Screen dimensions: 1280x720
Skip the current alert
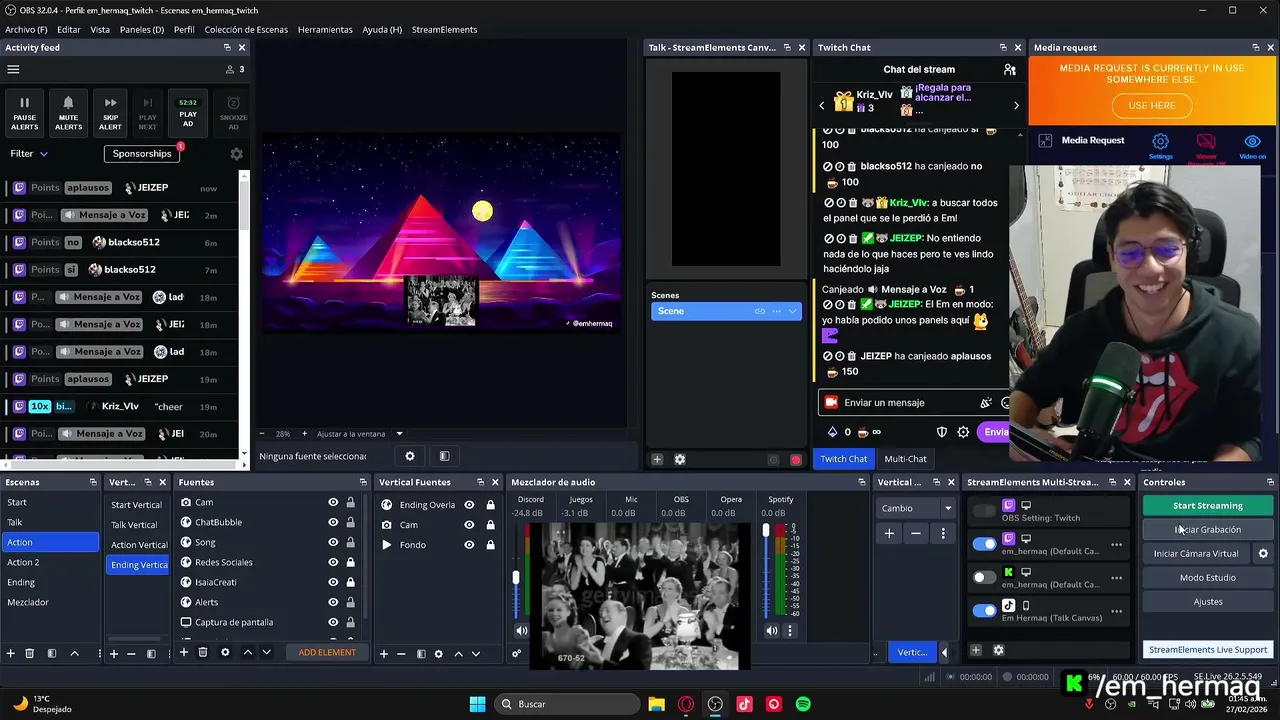[110, 114]
